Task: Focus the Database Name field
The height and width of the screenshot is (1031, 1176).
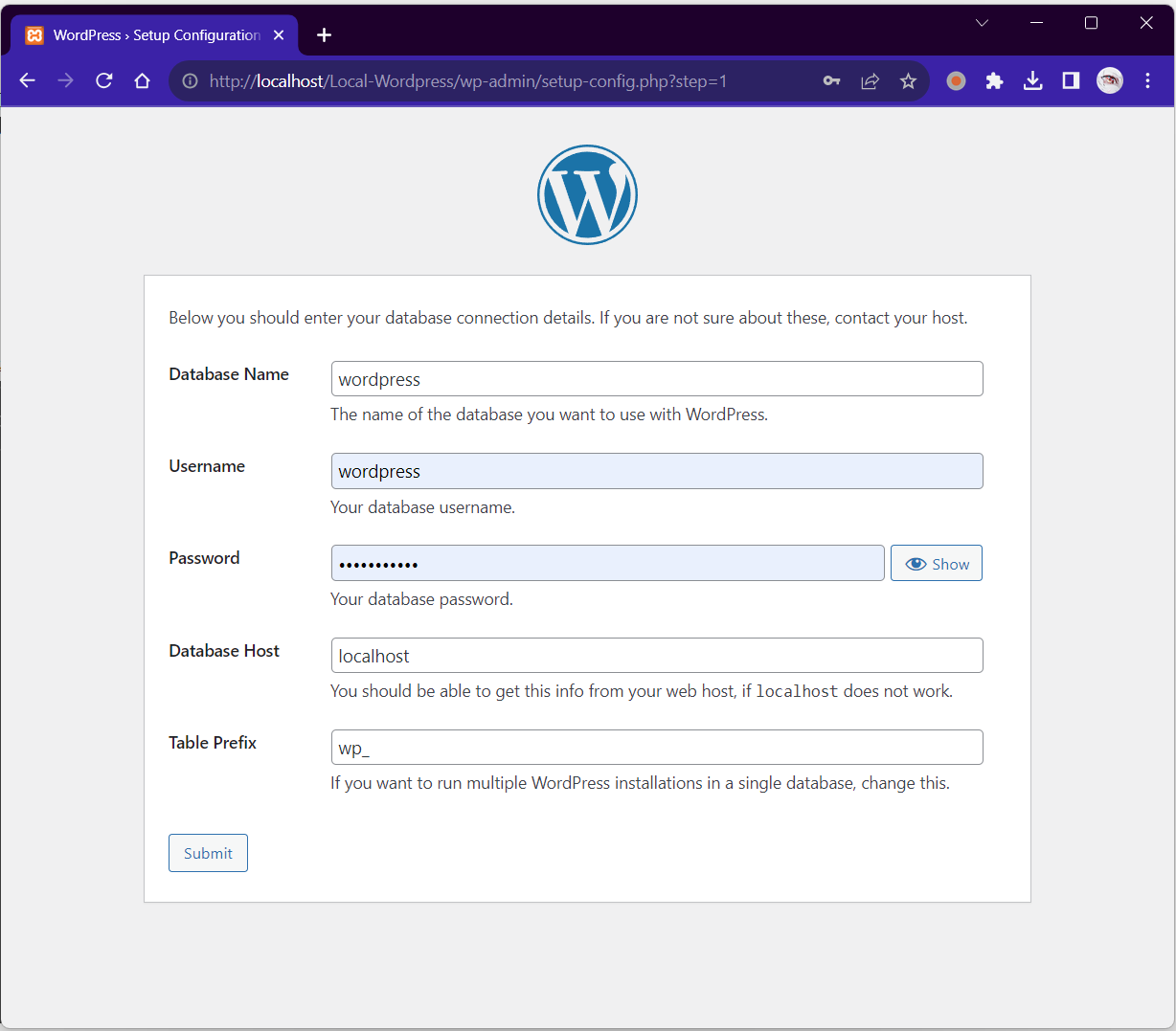Action: tap(657, 379)
